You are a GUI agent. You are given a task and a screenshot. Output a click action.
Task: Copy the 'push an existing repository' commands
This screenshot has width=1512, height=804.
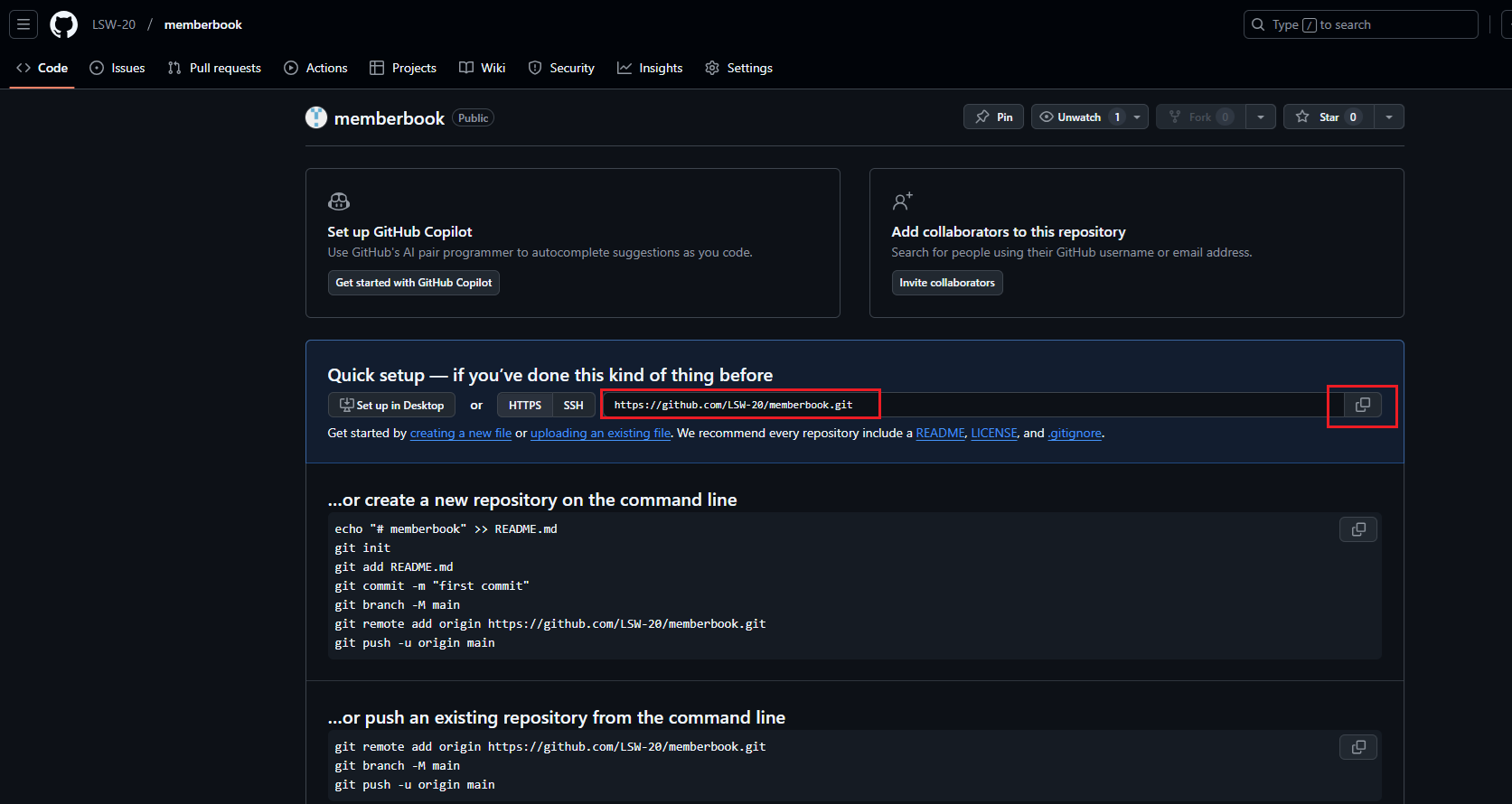1358,747
